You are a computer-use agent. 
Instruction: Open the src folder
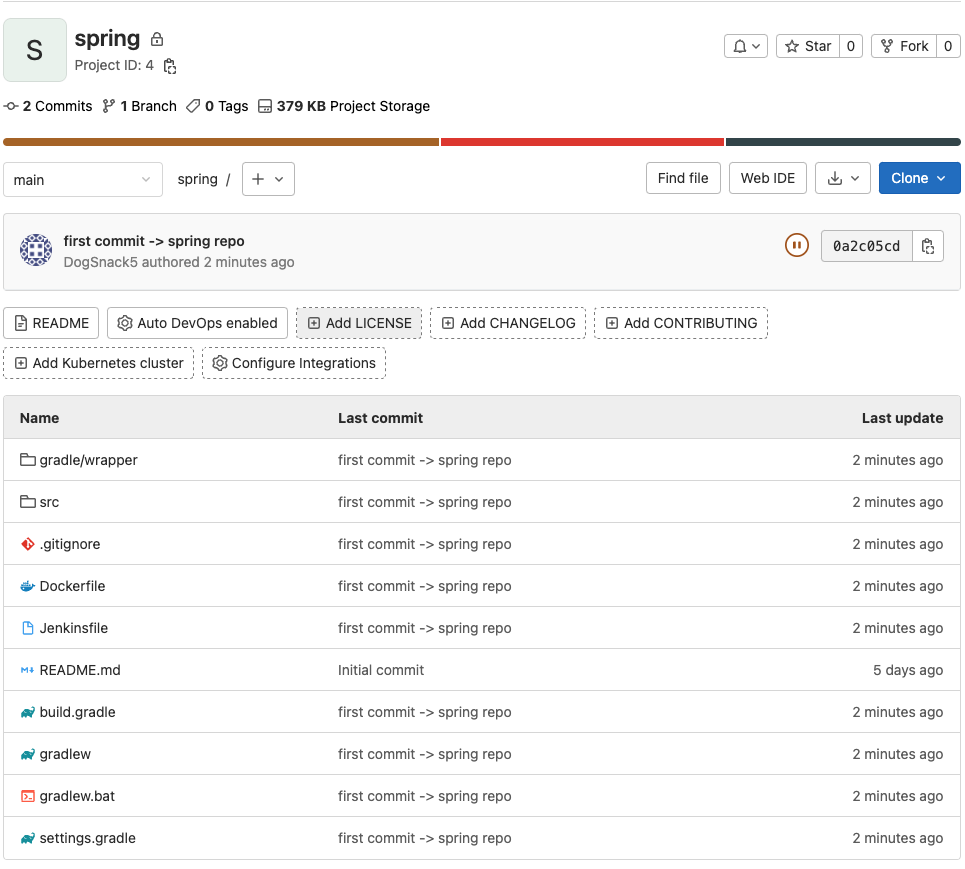(x=49, y=502)
